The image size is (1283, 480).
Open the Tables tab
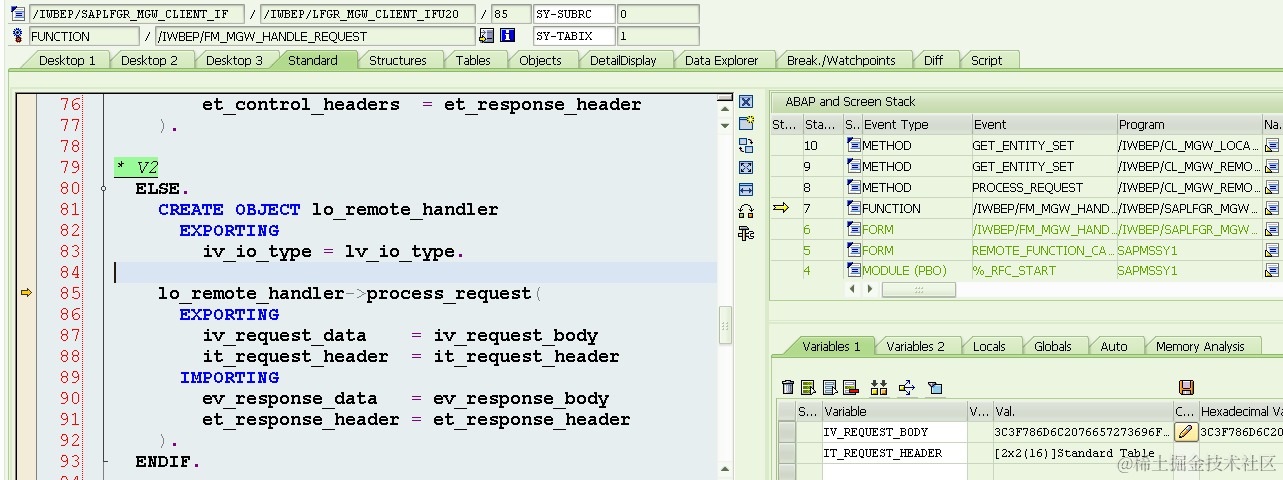click(473, 60)
